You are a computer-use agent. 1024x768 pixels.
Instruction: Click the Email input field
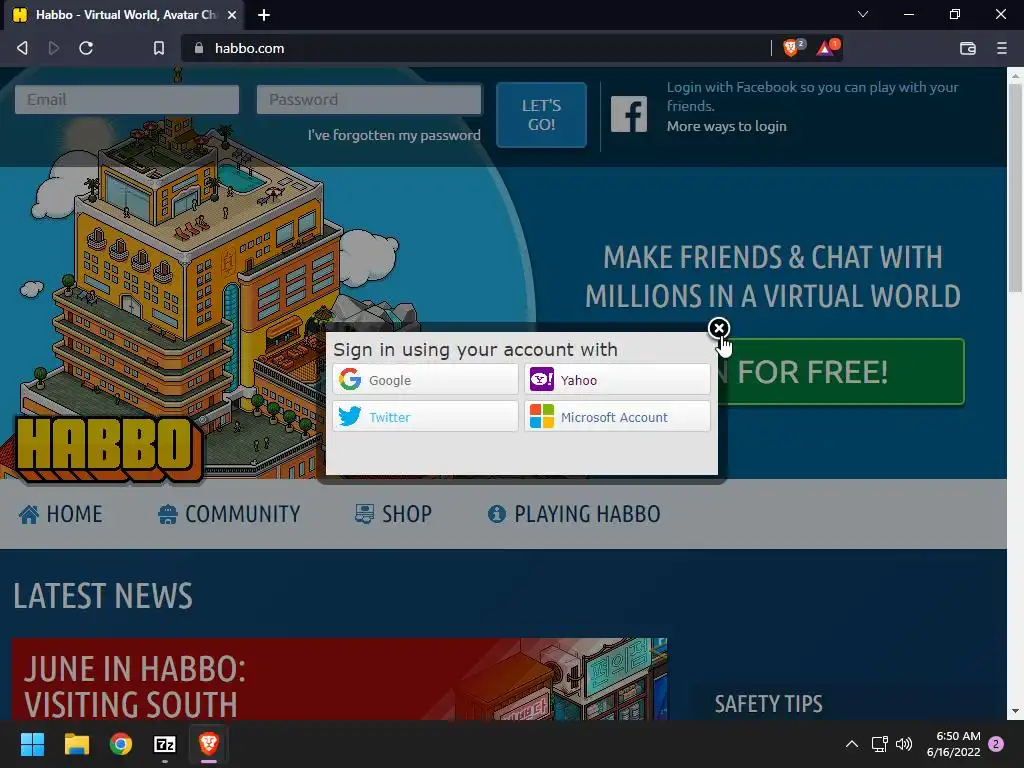click(127, 99)
